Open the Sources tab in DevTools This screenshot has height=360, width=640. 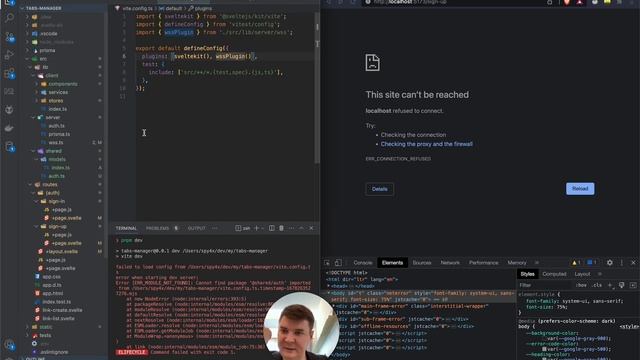coord(422,263)
